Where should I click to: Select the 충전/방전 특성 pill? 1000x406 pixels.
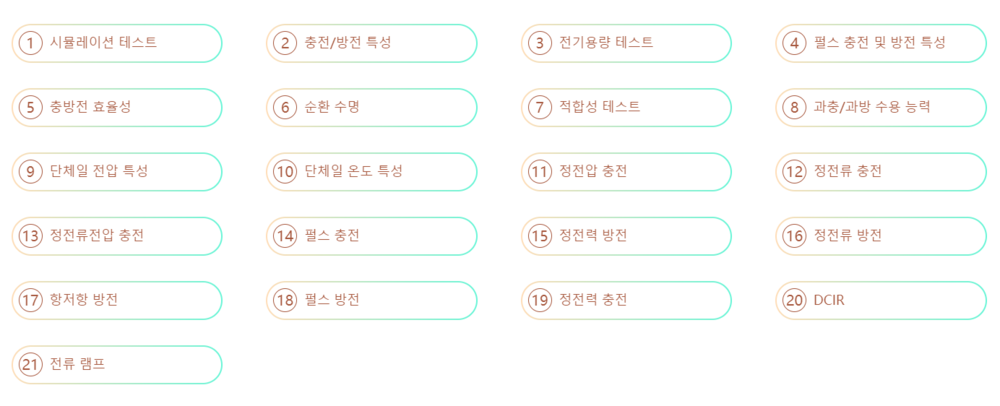point(371,43)
